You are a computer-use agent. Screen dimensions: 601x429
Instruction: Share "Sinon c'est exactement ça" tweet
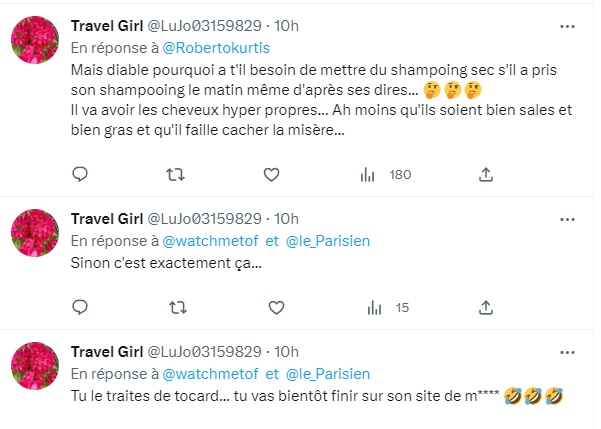tap(486, 308)
